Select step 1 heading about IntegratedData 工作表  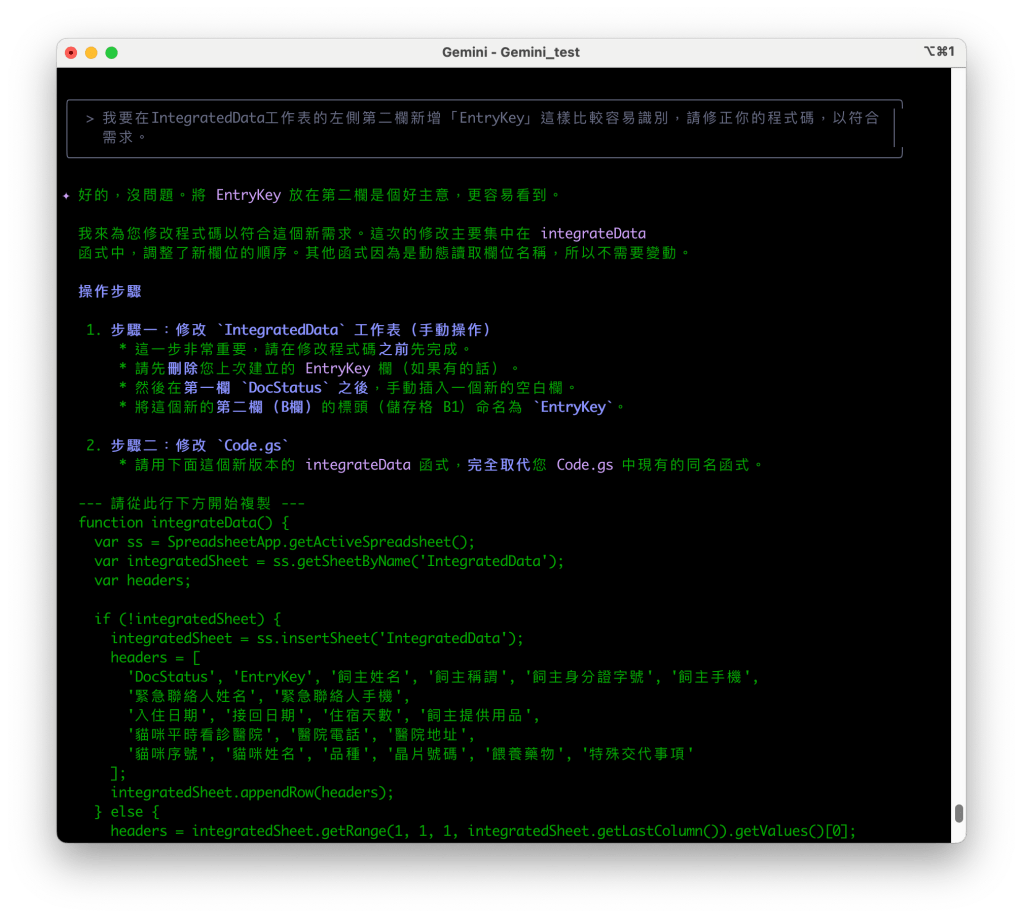pyautogui.click(x=300, y=330)
